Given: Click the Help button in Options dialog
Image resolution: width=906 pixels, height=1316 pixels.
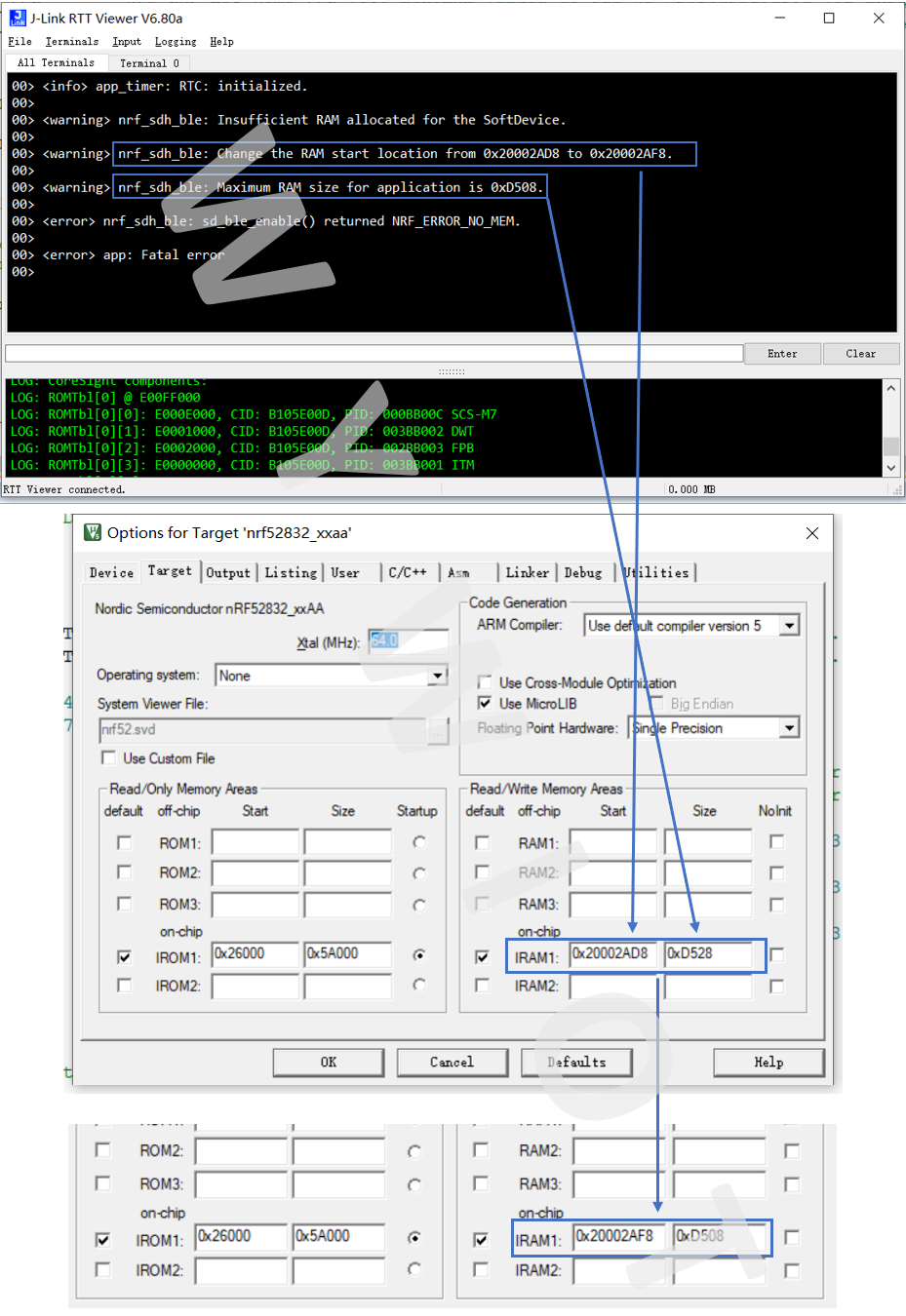Looking at the screenshot, I should point(768,1063).
